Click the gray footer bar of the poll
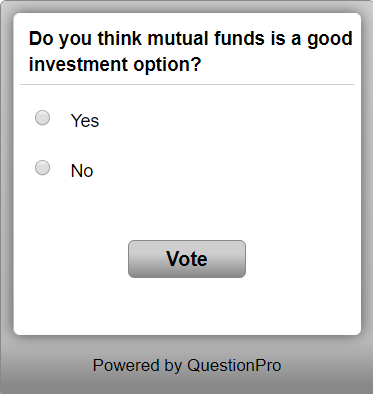The image size is (373, 394). click(x=187, y=365)
